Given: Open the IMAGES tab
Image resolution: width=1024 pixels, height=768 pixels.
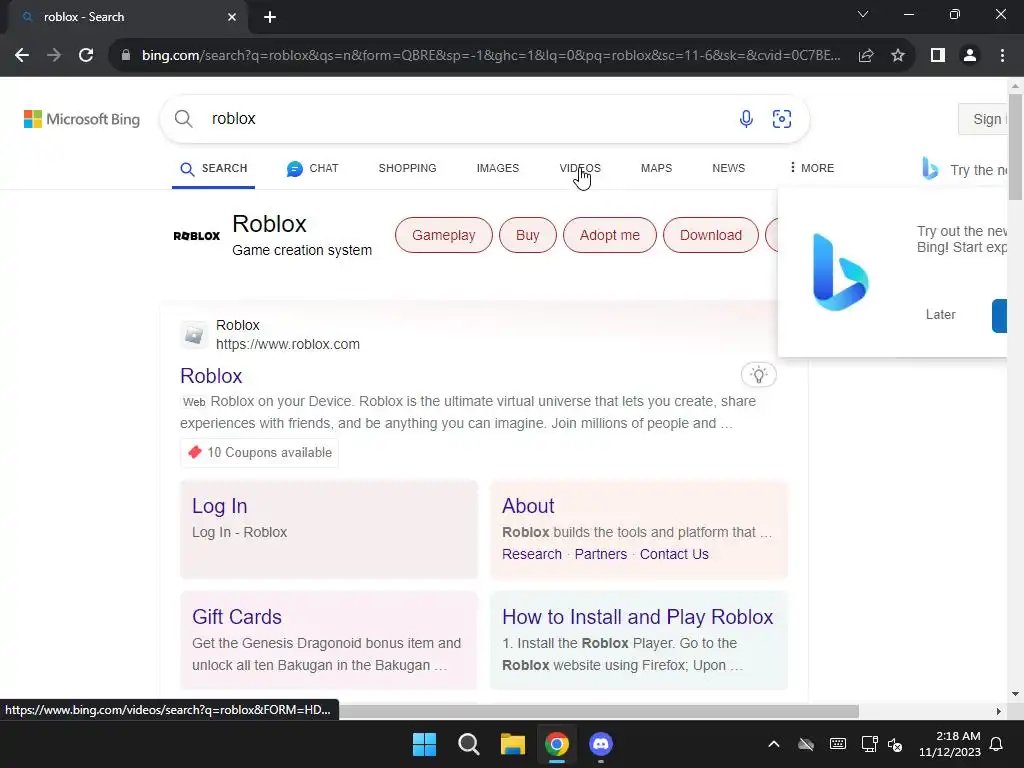Looking at the screenshot, I should (x=498, y=168).
